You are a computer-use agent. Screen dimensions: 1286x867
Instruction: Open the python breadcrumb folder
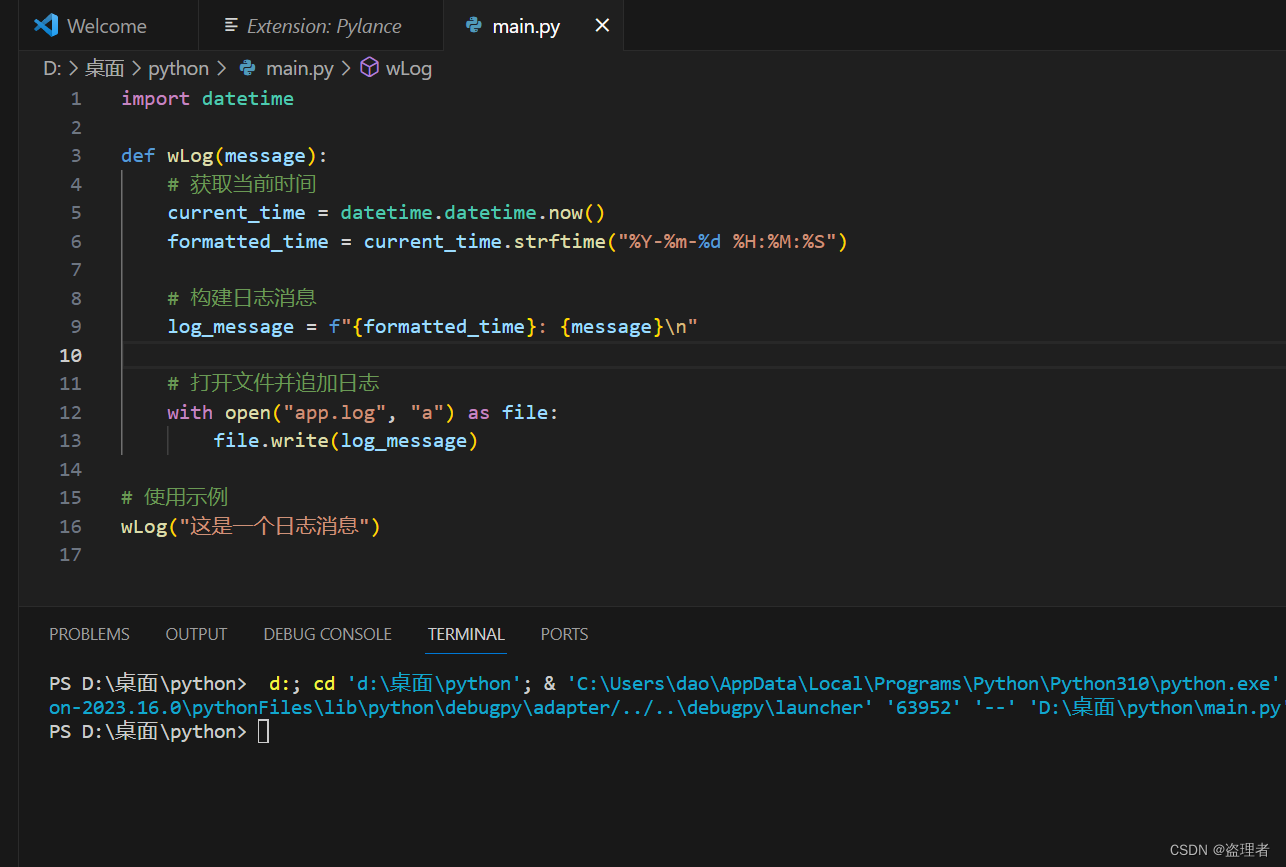coord(178,68)
